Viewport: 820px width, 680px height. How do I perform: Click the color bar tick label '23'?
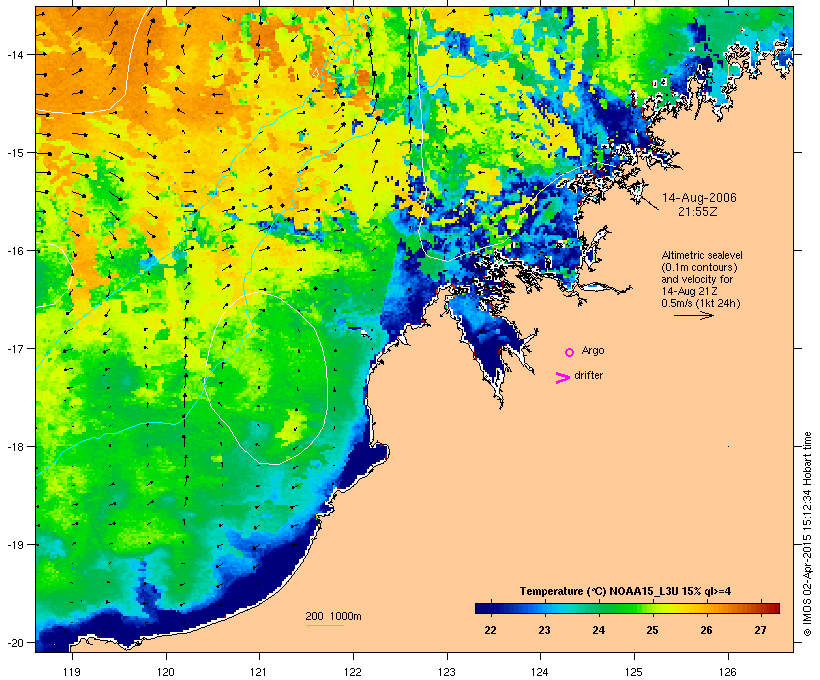click(x=544, y=630)
